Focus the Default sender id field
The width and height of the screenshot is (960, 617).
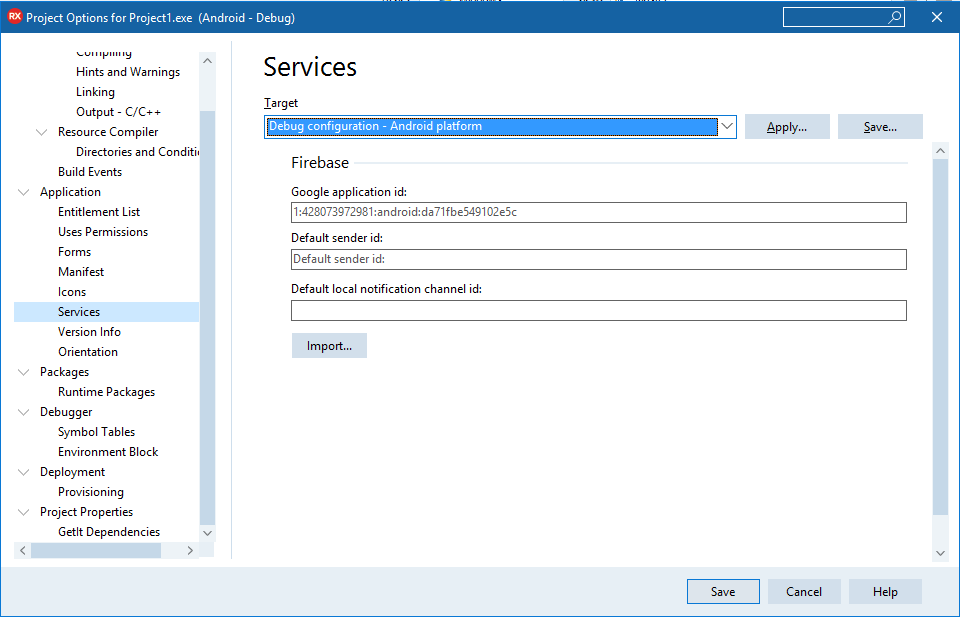click(x=599, y=260)
